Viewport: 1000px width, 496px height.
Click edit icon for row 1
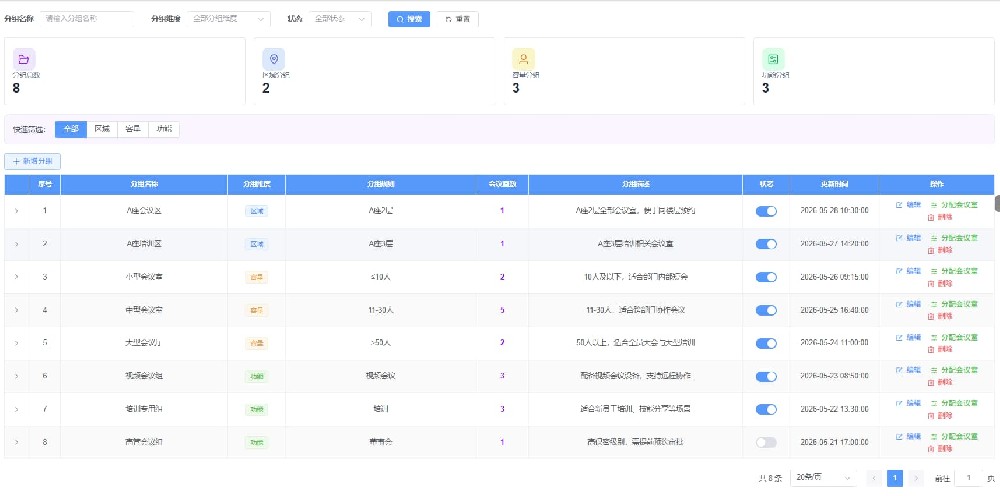click(x=899, y=205)
